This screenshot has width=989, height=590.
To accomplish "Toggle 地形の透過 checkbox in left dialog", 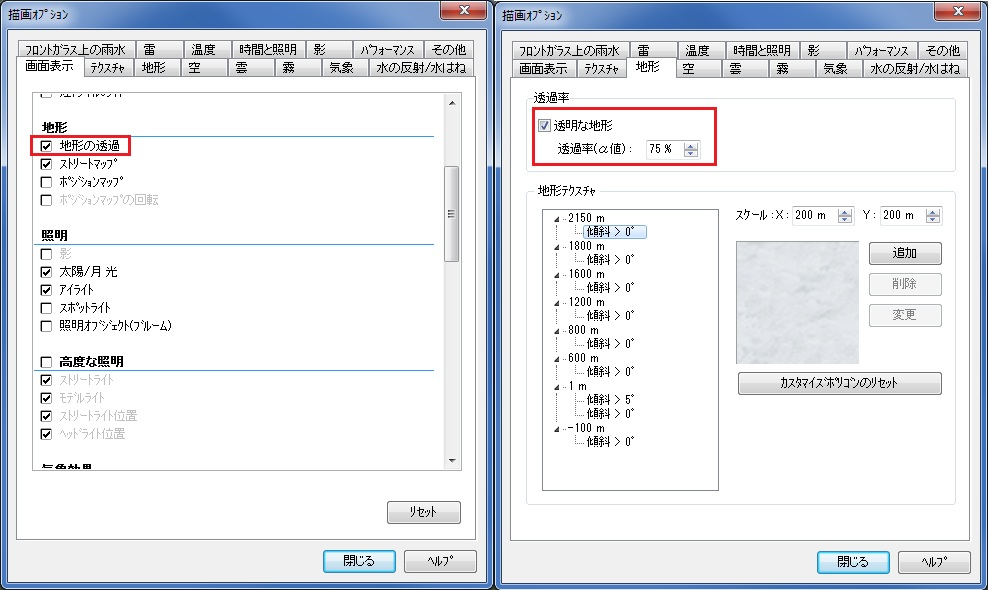I will point(46,146).
